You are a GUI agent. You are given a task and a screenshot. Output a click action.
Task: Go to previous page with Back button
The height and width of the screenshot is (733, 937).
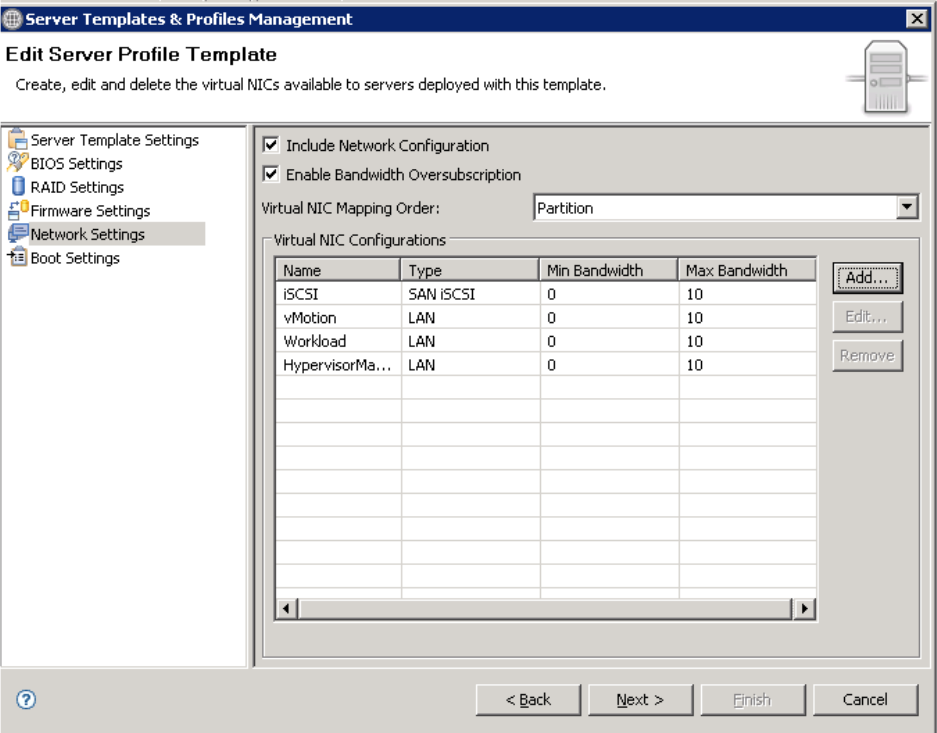[527, 700]
